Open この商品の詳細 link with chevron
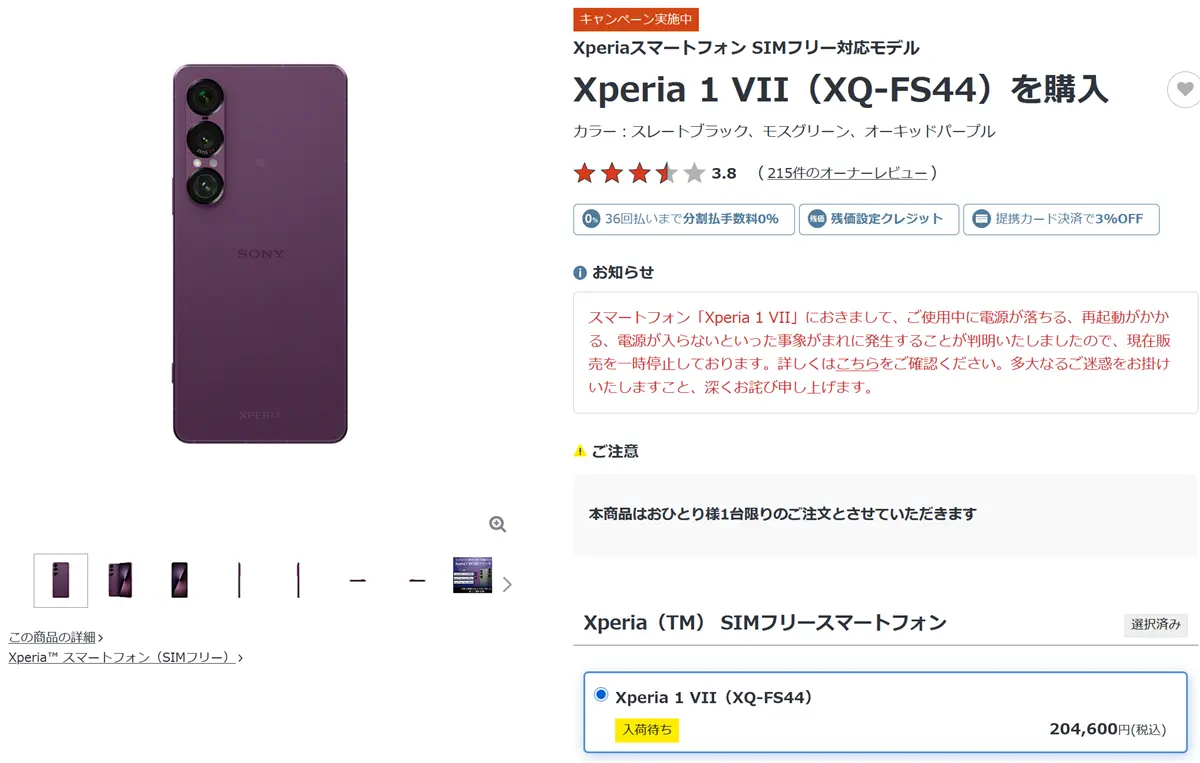Screen dimensions: 1200x763 click(x=56, y=637)
